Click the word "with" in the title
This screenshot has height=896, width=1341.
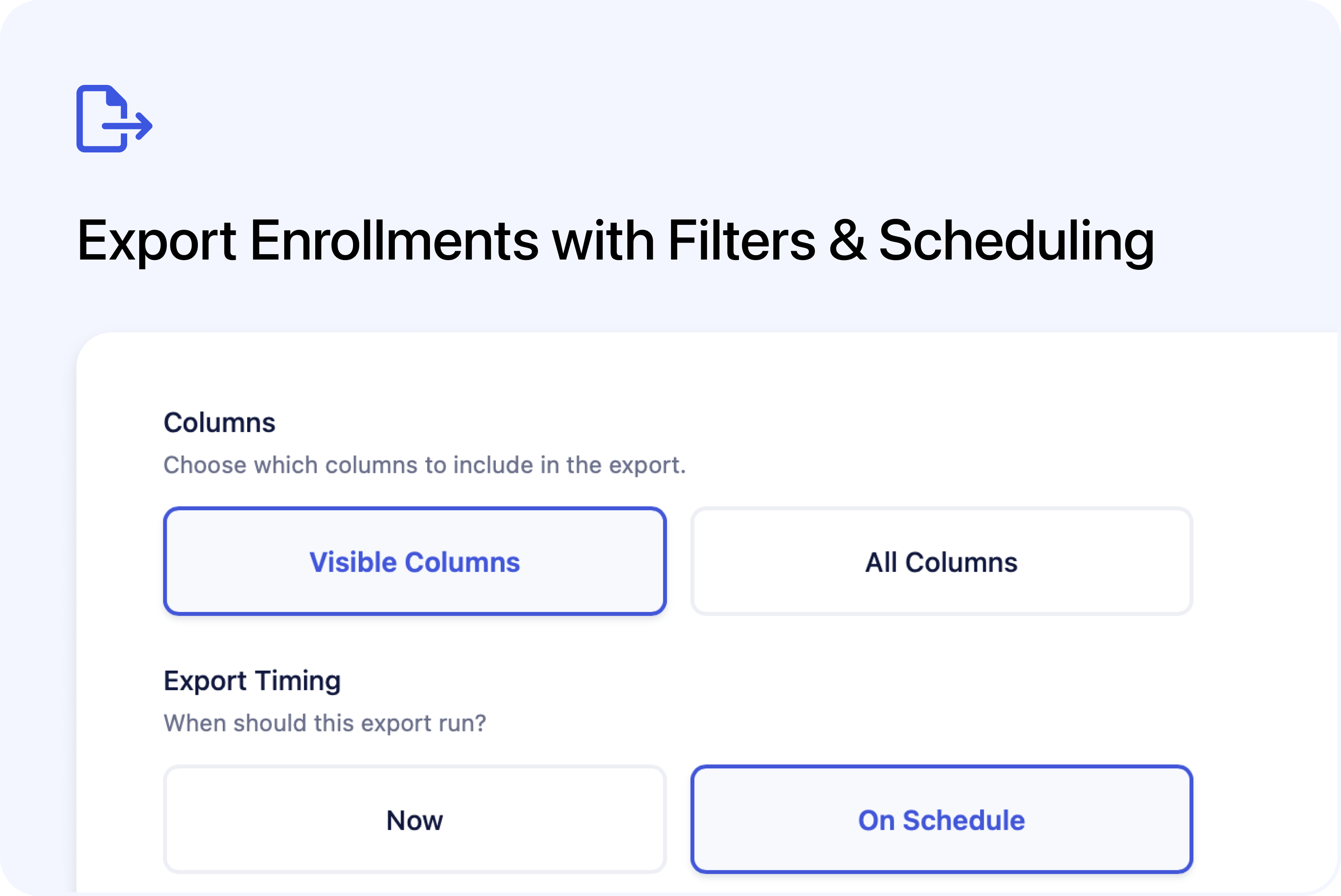click(603, 241)
